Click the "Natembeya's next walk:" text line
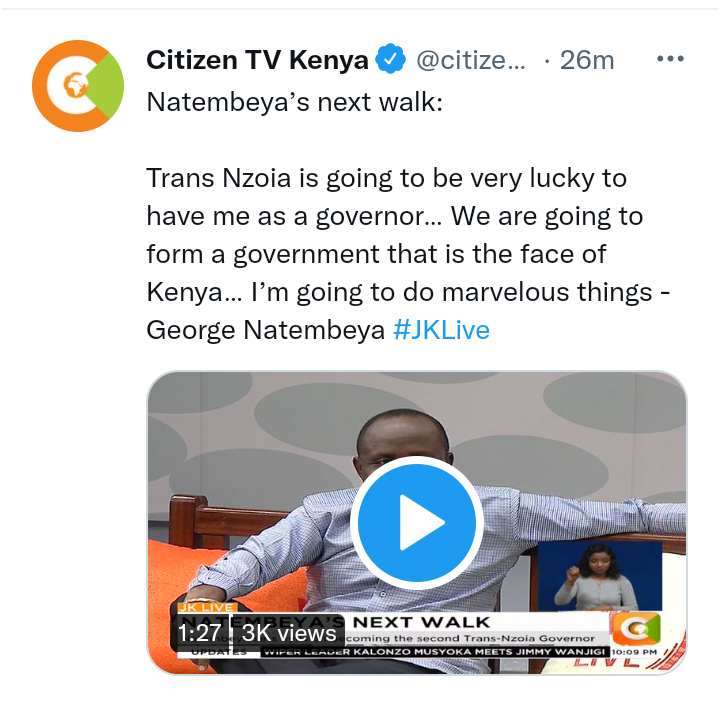This screenshot has height=701, width=720. point(294,101)
